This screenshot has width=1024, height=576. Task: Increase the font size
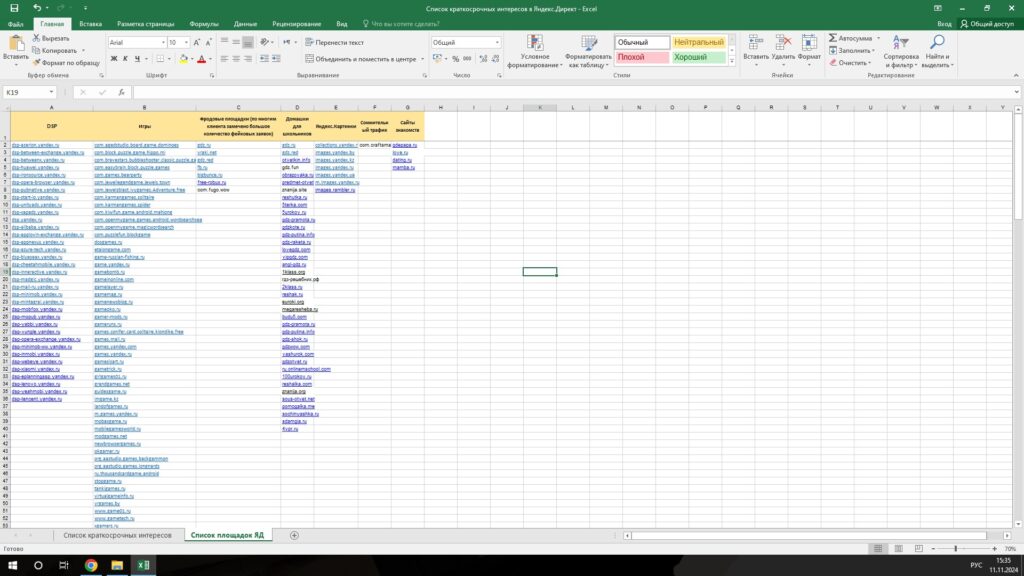coord(197,42)
